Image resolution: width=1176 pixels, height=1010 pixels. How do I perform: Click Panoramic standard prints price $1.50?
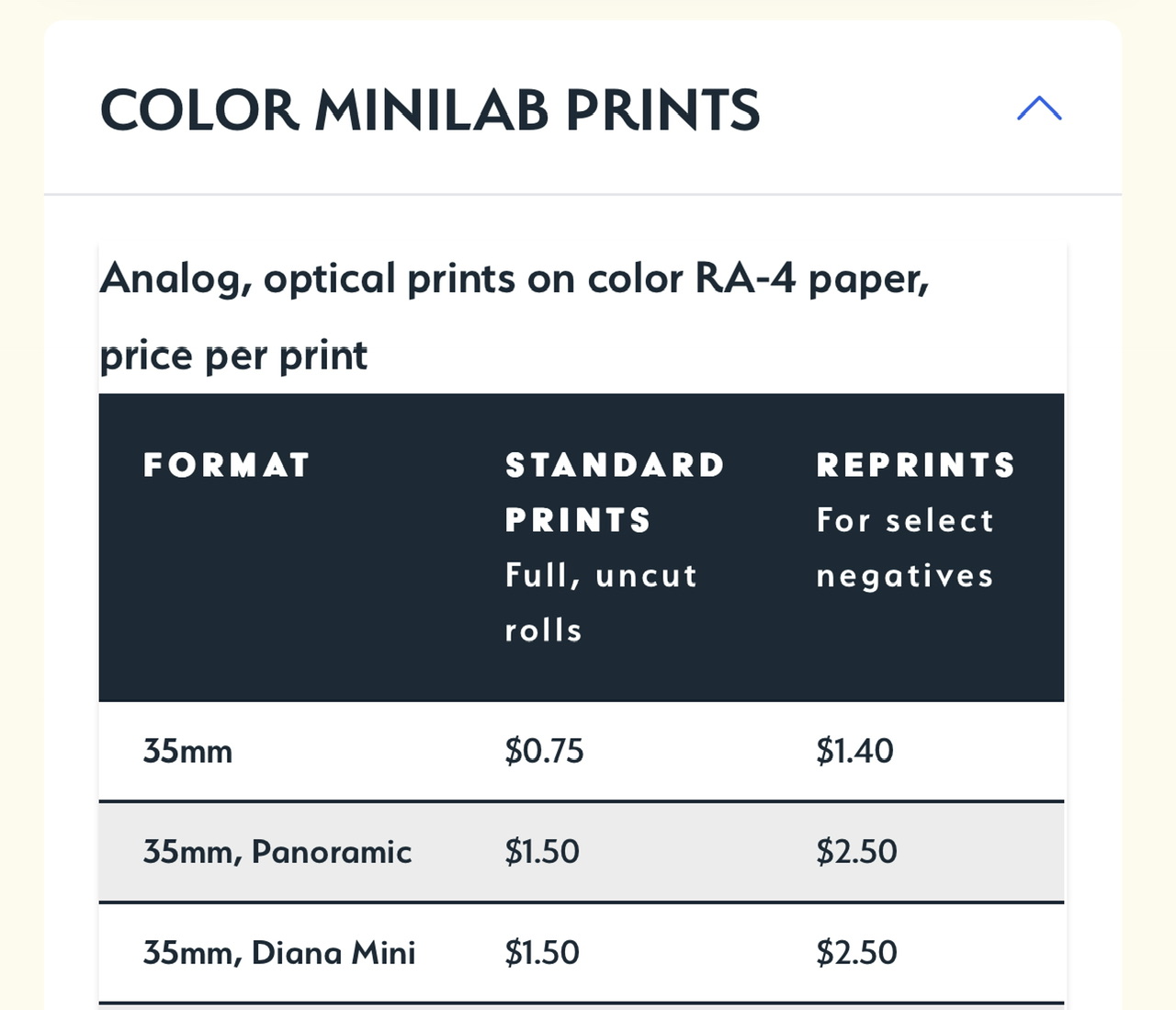coord(542,852)
